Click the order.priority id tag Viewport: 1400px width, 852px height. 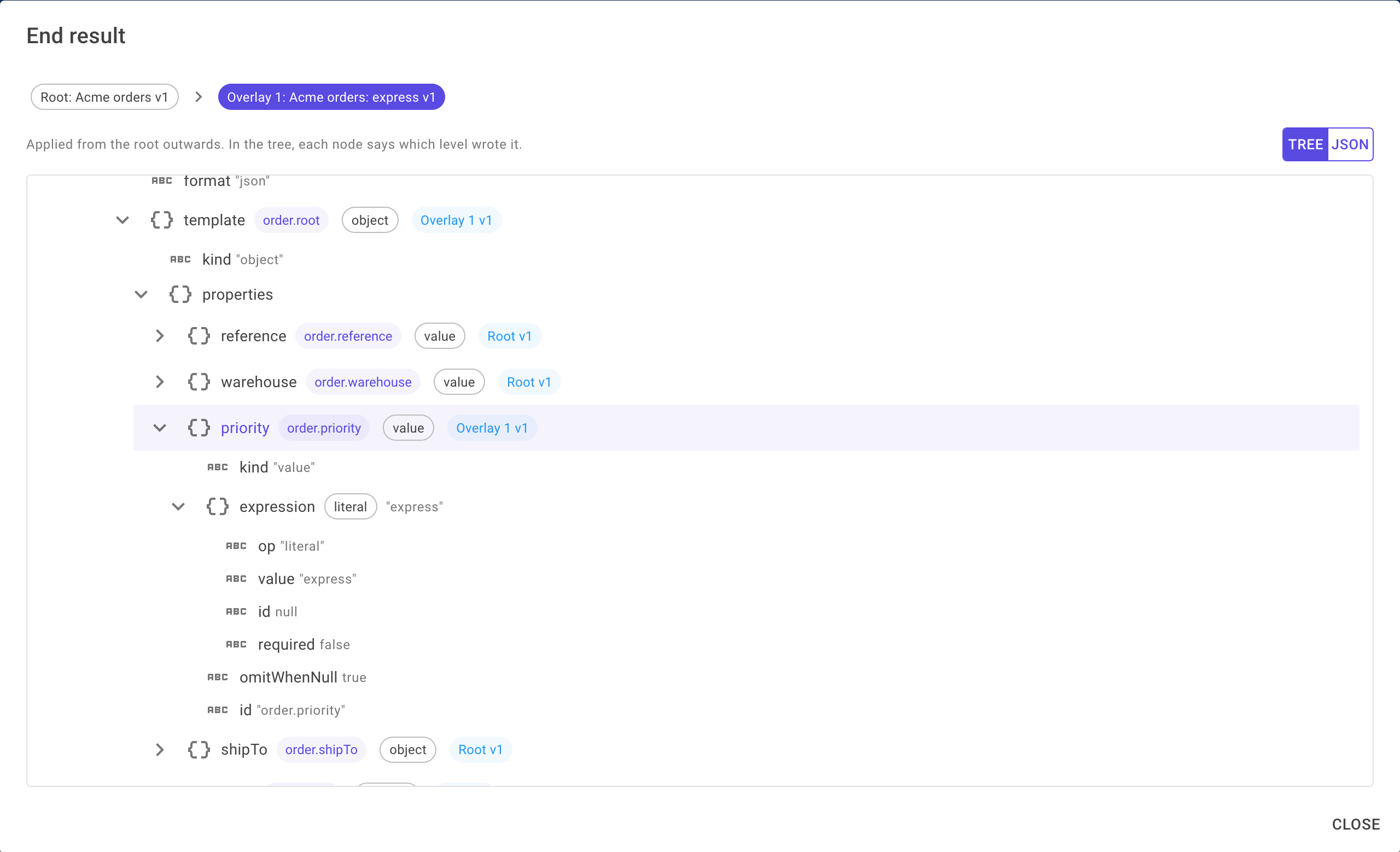324,428
